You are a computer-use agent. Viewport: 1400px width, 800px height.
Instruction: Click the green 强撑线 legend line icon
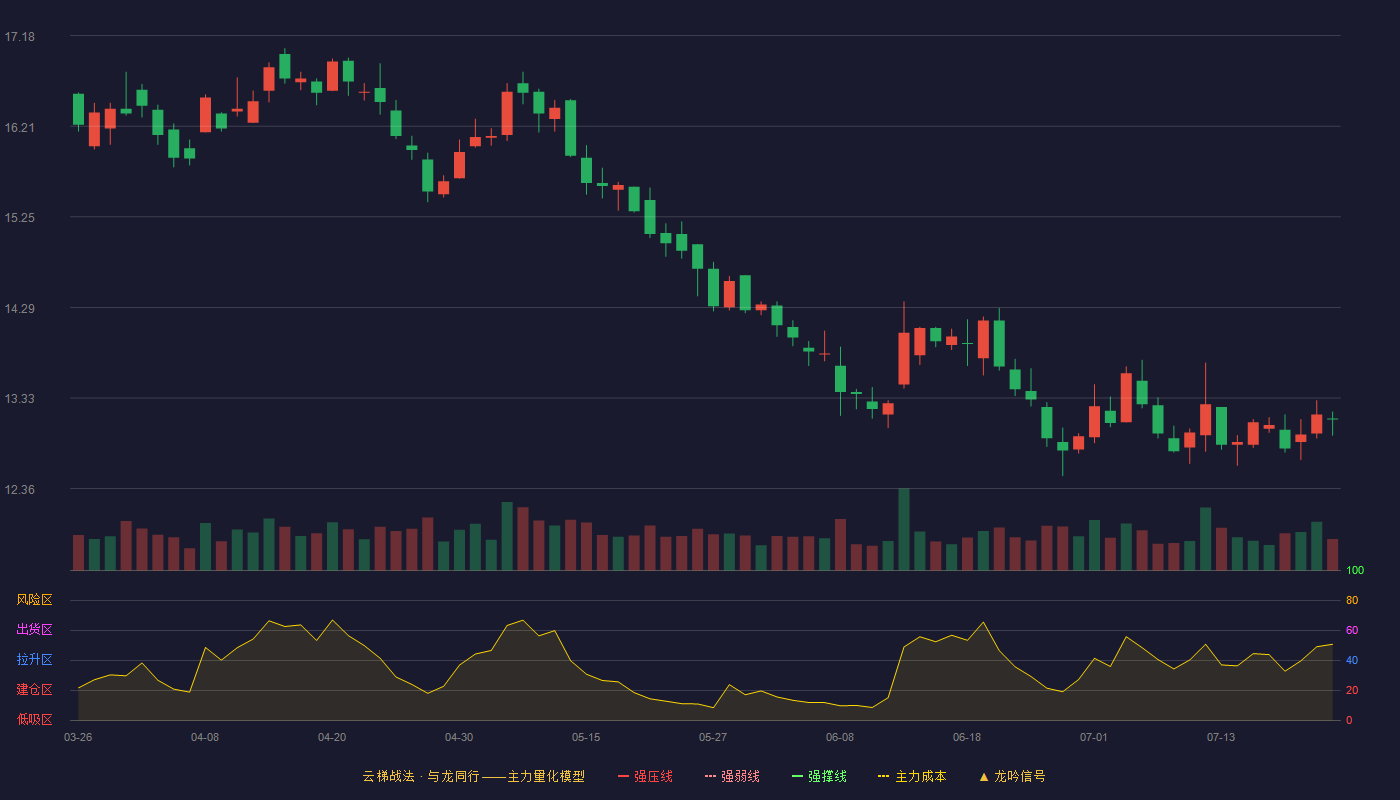click(798, 776)
